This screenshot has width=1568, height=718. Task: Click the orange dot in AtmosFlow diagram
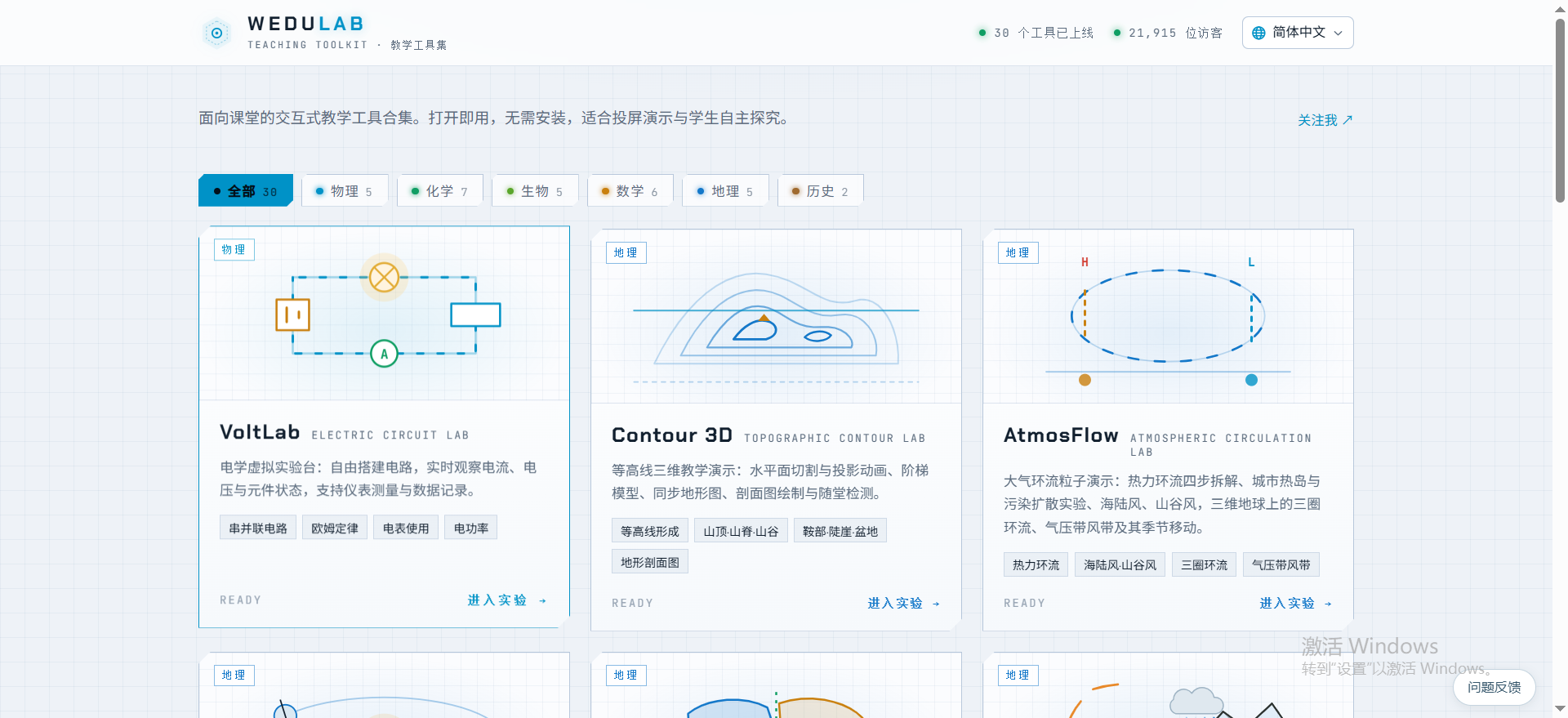(x=1085, y=380)
